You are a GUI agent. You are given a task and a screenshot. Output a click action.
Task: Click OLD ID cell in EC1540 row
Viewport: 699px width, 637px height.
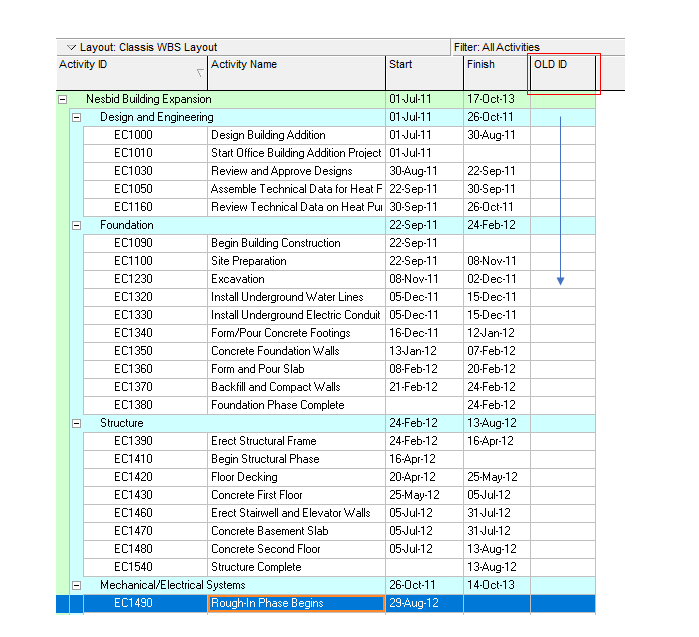pos(563,567)
